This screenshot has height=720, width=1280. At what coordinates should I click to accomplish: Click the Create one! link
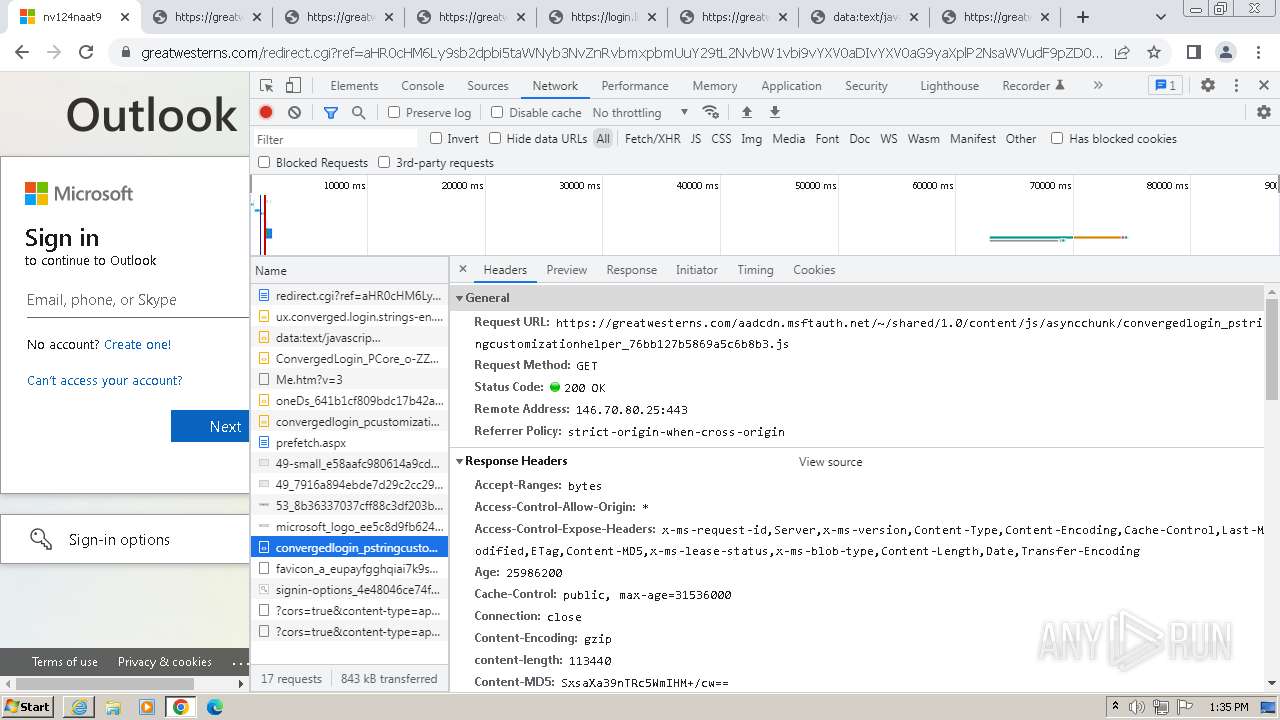137,344
